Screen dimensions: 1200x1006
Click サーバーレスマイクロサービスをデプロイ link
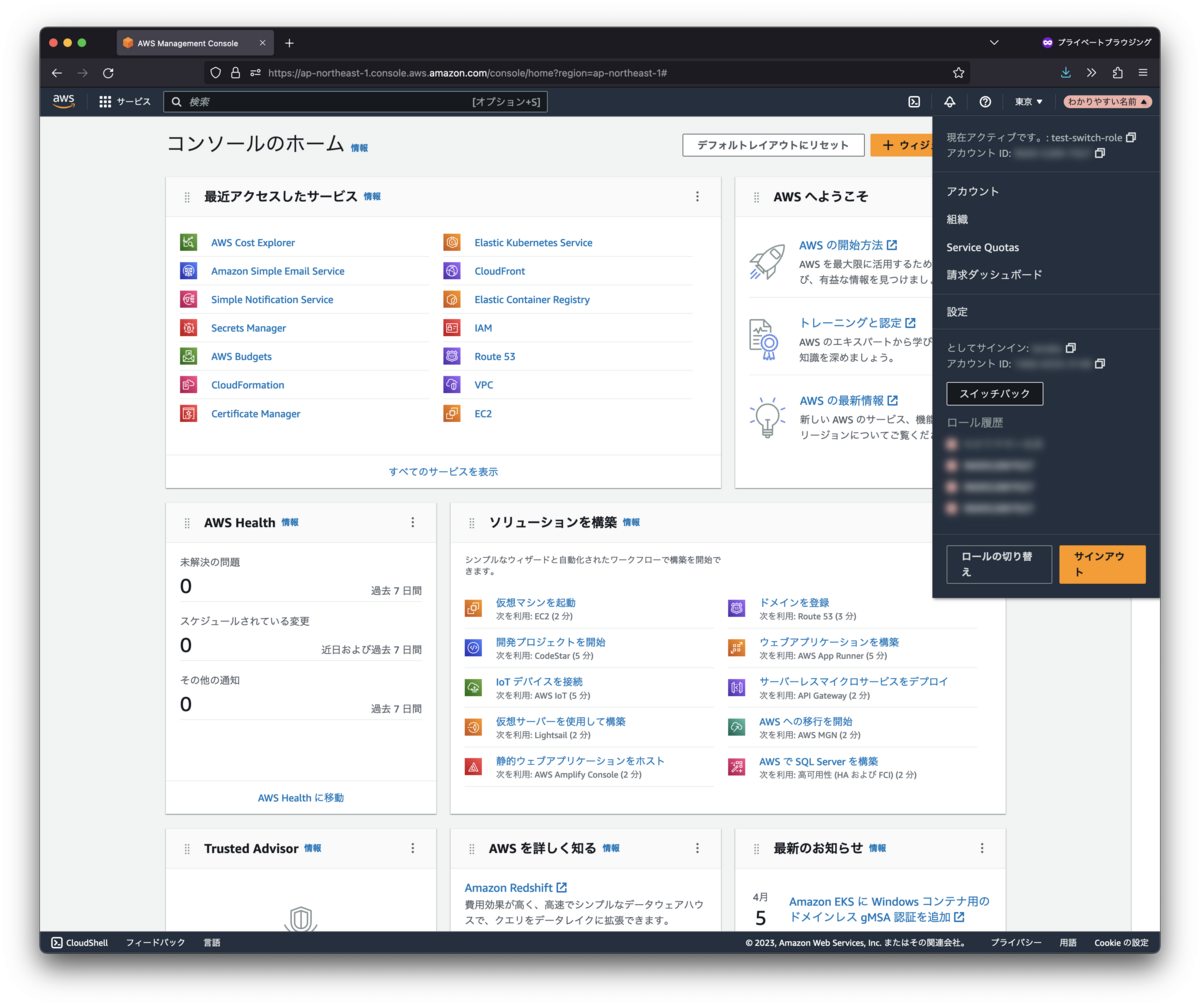coord(853,681)
